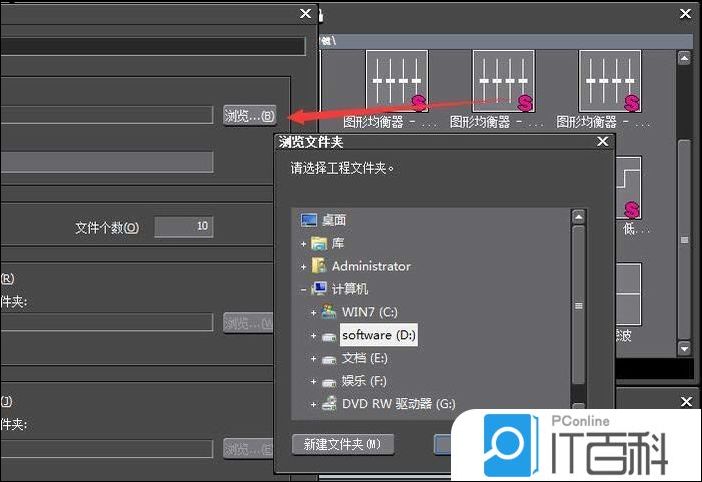Click the WIN7 (C:) drive icon
702x482 pixels.
tap(329, 312)
